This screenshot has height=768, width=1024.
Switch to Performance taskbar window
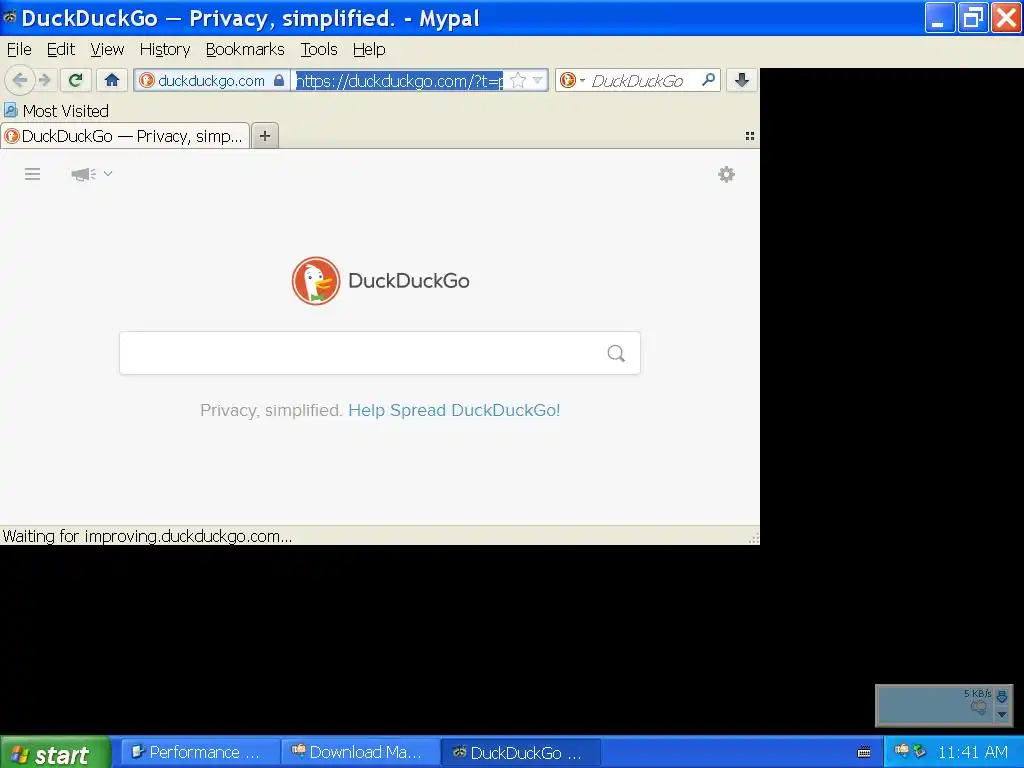[x=201, y=753]
